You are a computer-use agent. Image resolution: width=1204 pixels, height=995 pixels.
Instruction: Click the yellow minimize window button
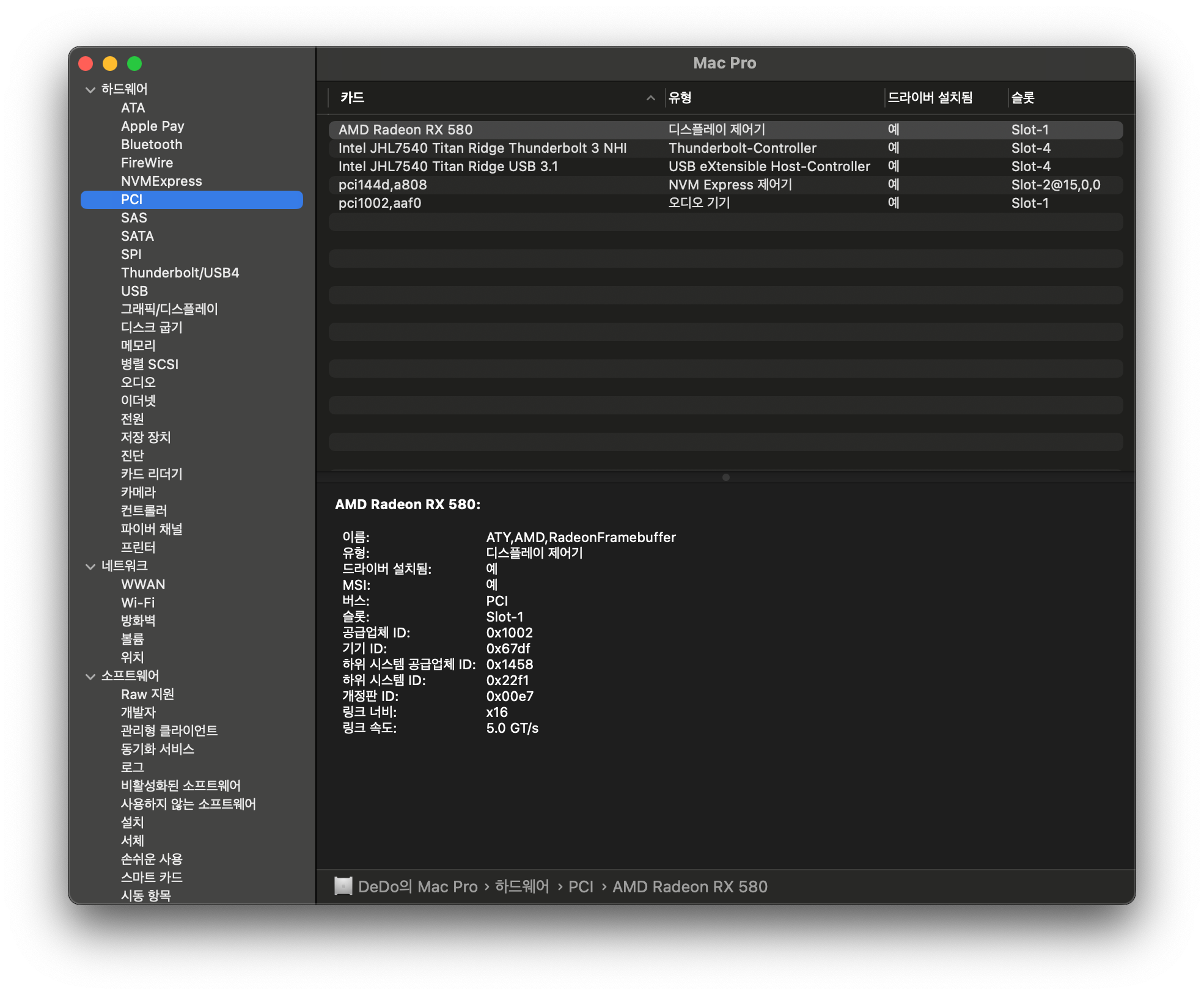click(110, 64)
